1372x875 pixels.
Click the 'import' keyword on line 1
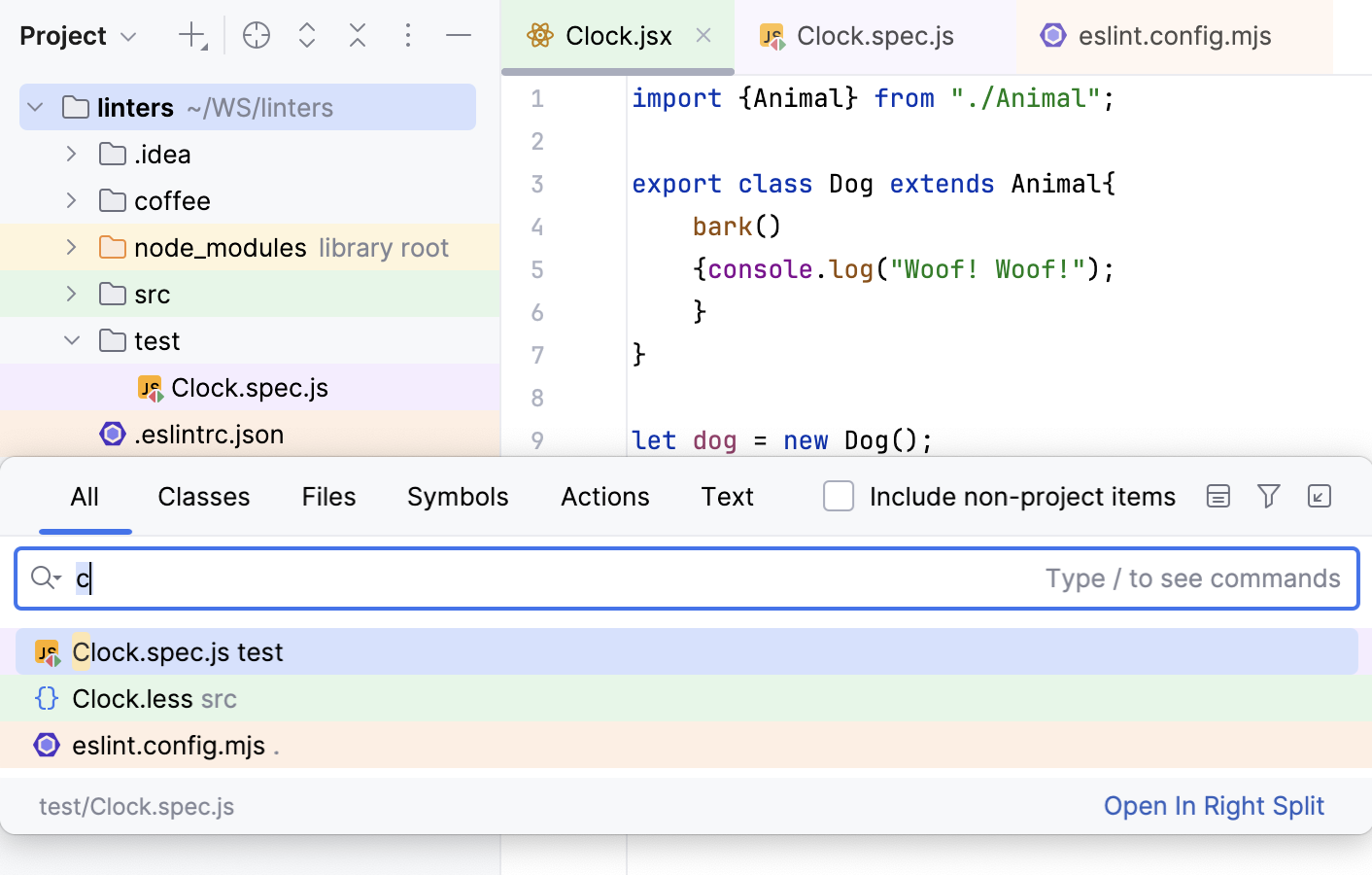pyautogui.click(x=677, y=98)
